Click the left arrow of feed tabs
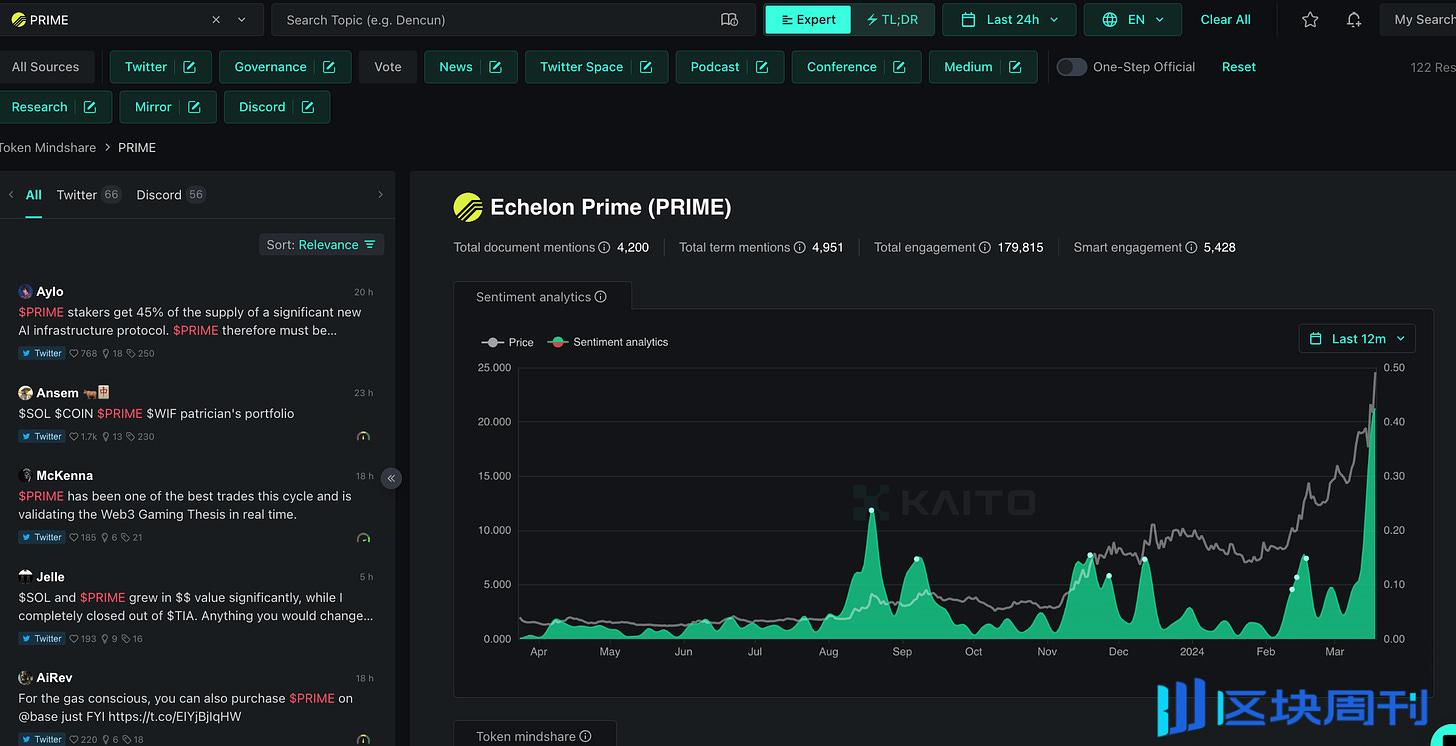1456x746 pixels. click(11, 195)
